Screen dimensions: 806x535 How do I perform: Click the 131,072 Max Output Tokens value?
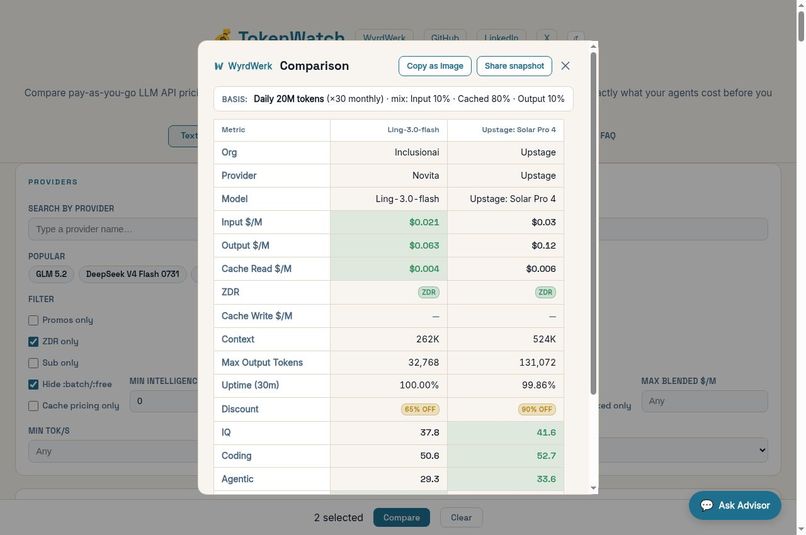537,362
